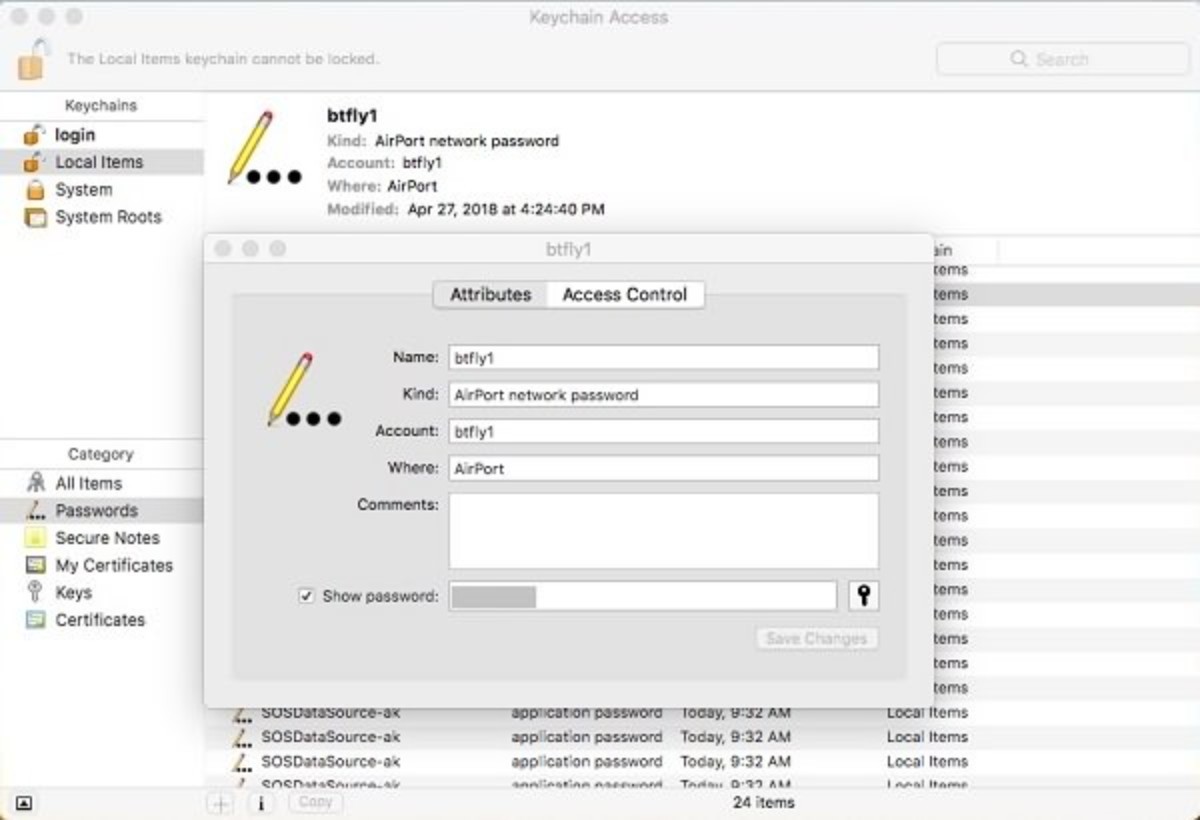This screenshot has width=1200, height=820.
Task: Click the Save Changes button
Action: coord(816,638)
